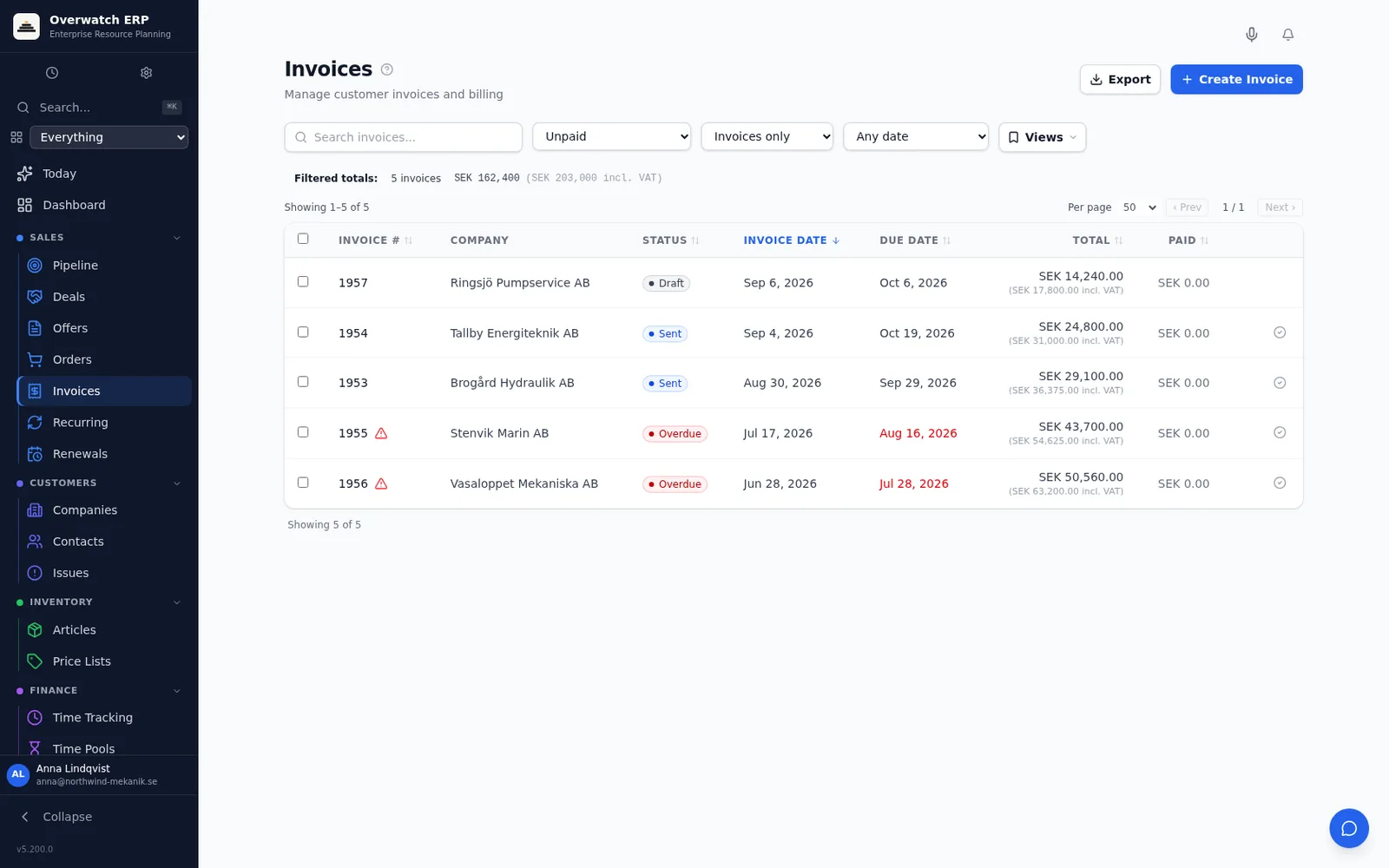
Task: Open the Recurring page in the sidebar
Action: click(x=104, y=423)
